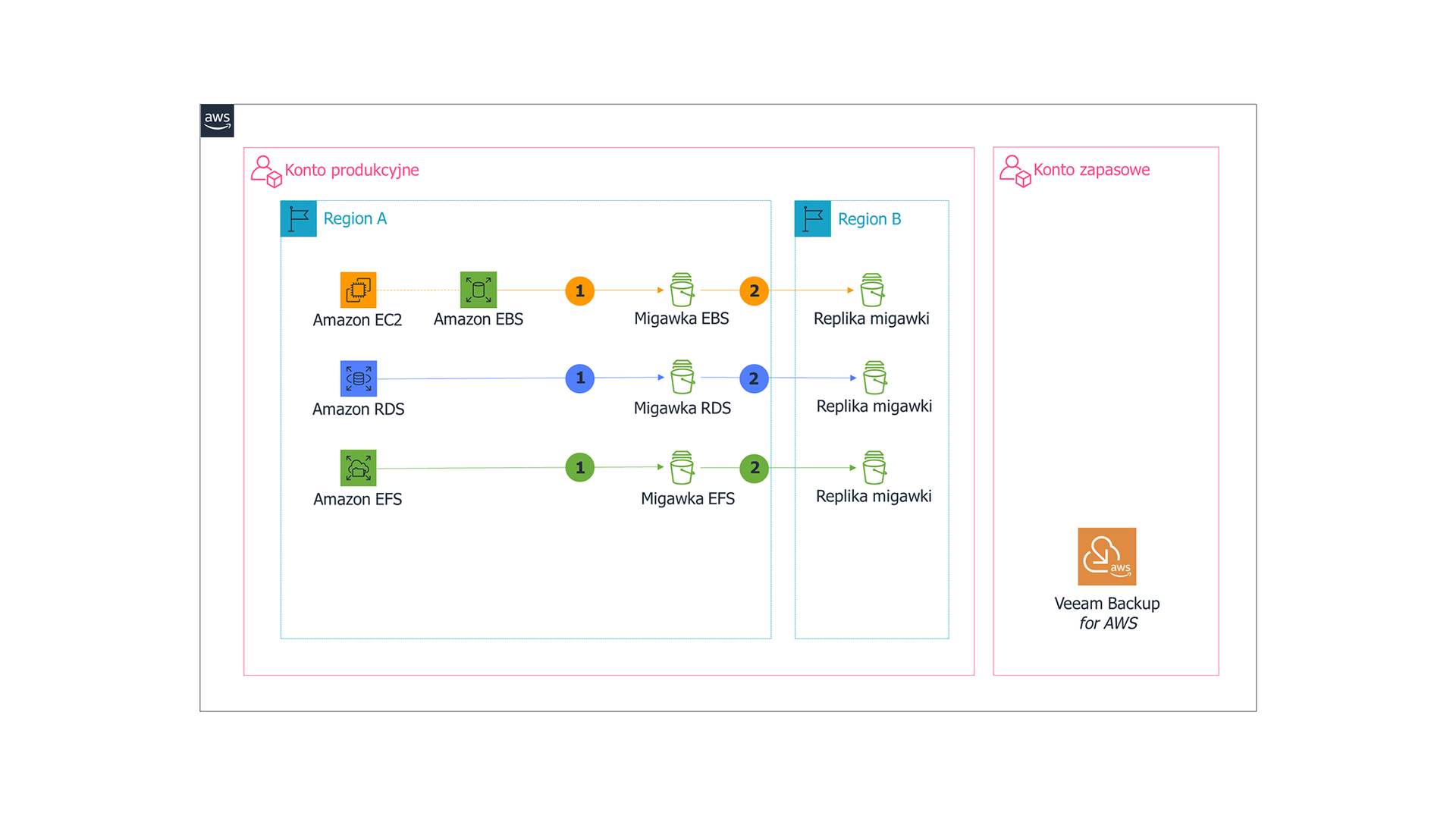Screen dimensions: 1456x819
Task: Click the 'Amazon RDS' text label
Action: (359, 409)
